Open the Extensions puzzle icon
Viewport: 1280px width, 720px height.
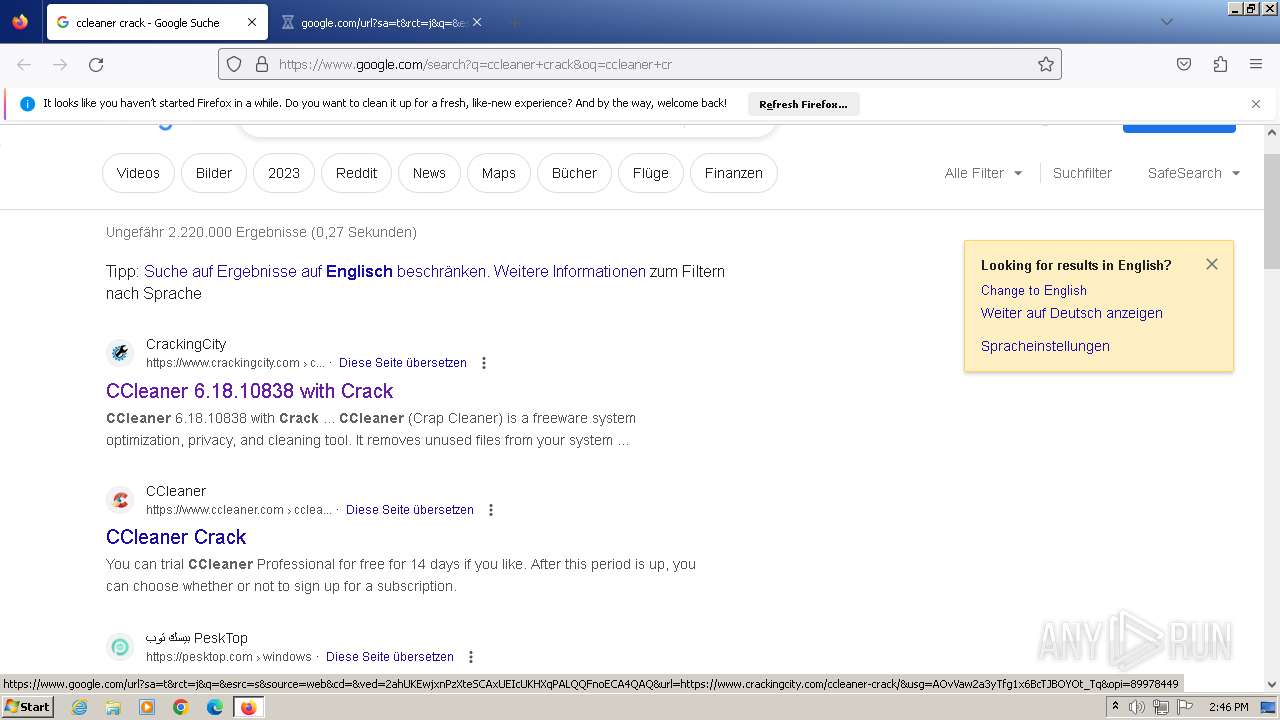pos(1220,64)
